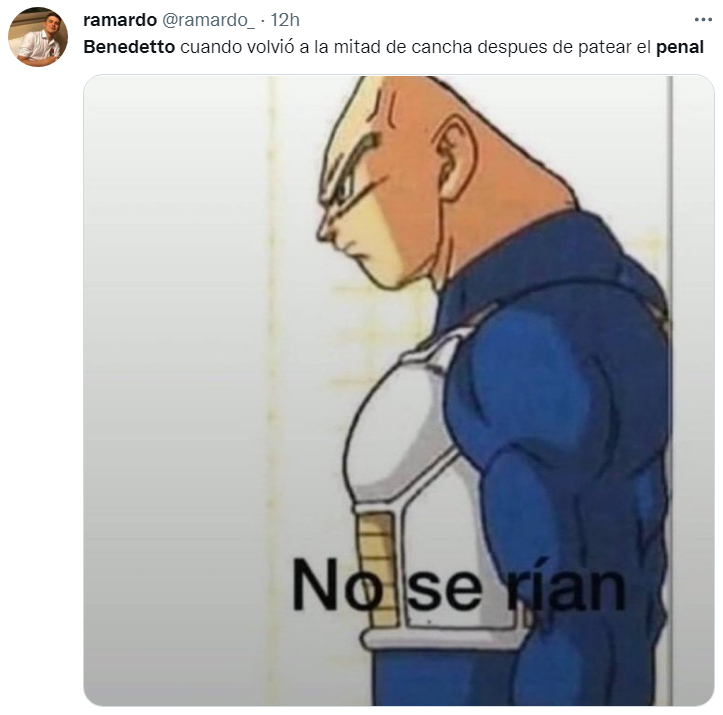This screenshot has height=715, width=723.
Task: Open the Vegeta meme image
Action: pos(399,390)
